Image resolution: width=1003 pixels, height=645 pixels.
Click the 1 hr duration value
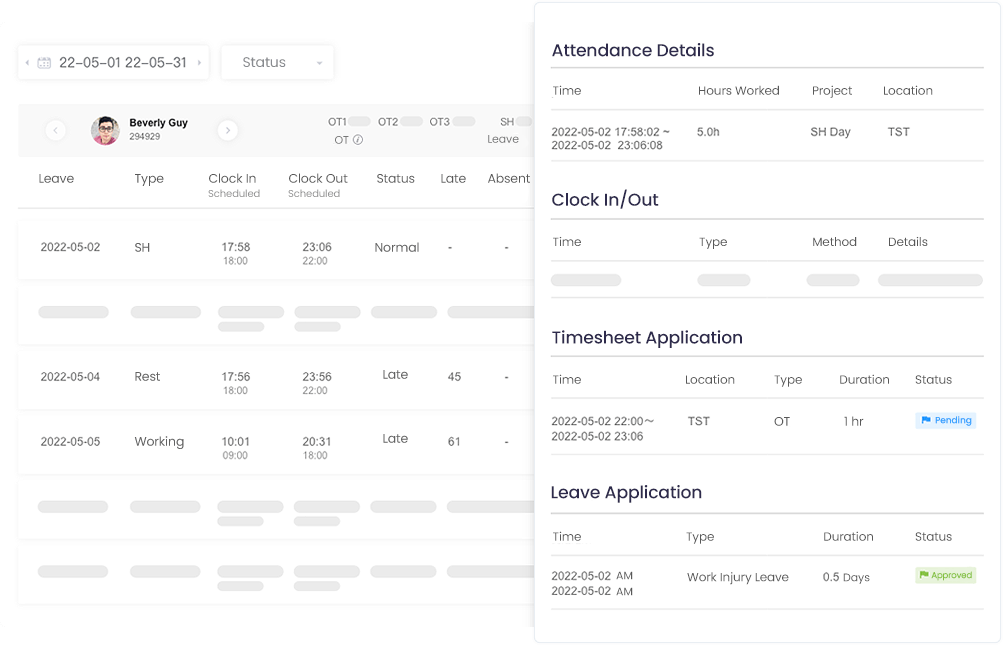853,422
